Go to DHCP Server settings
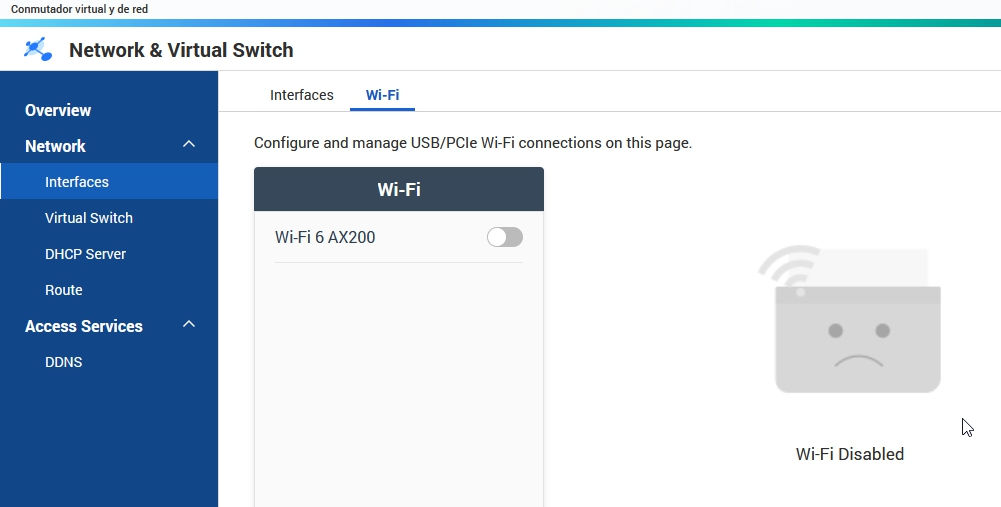The image size is (1001, 507). [85, 254]
